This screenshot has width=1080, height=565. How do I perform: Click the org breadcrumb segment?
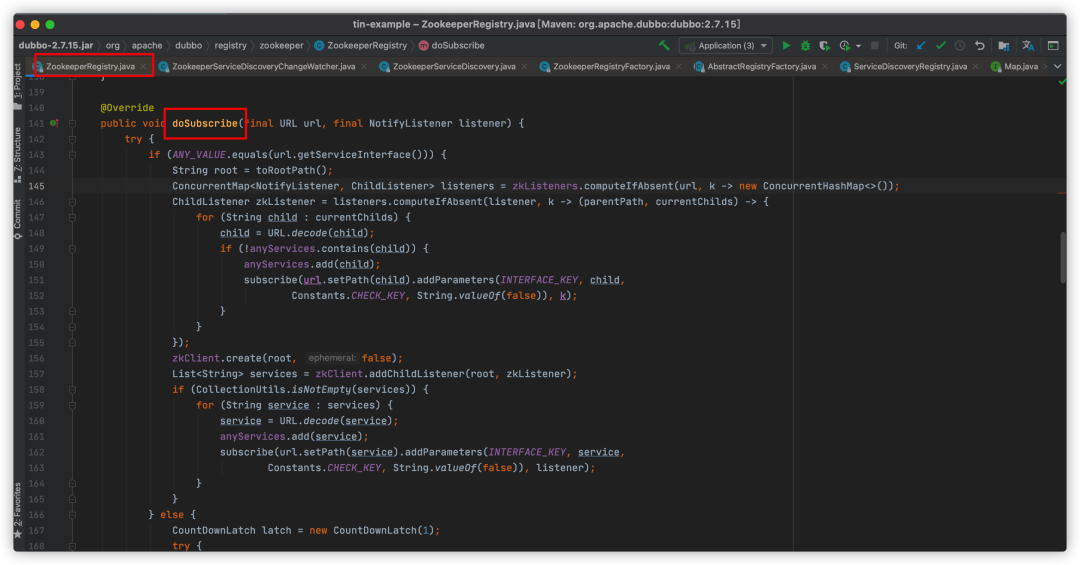click(112, 45)
